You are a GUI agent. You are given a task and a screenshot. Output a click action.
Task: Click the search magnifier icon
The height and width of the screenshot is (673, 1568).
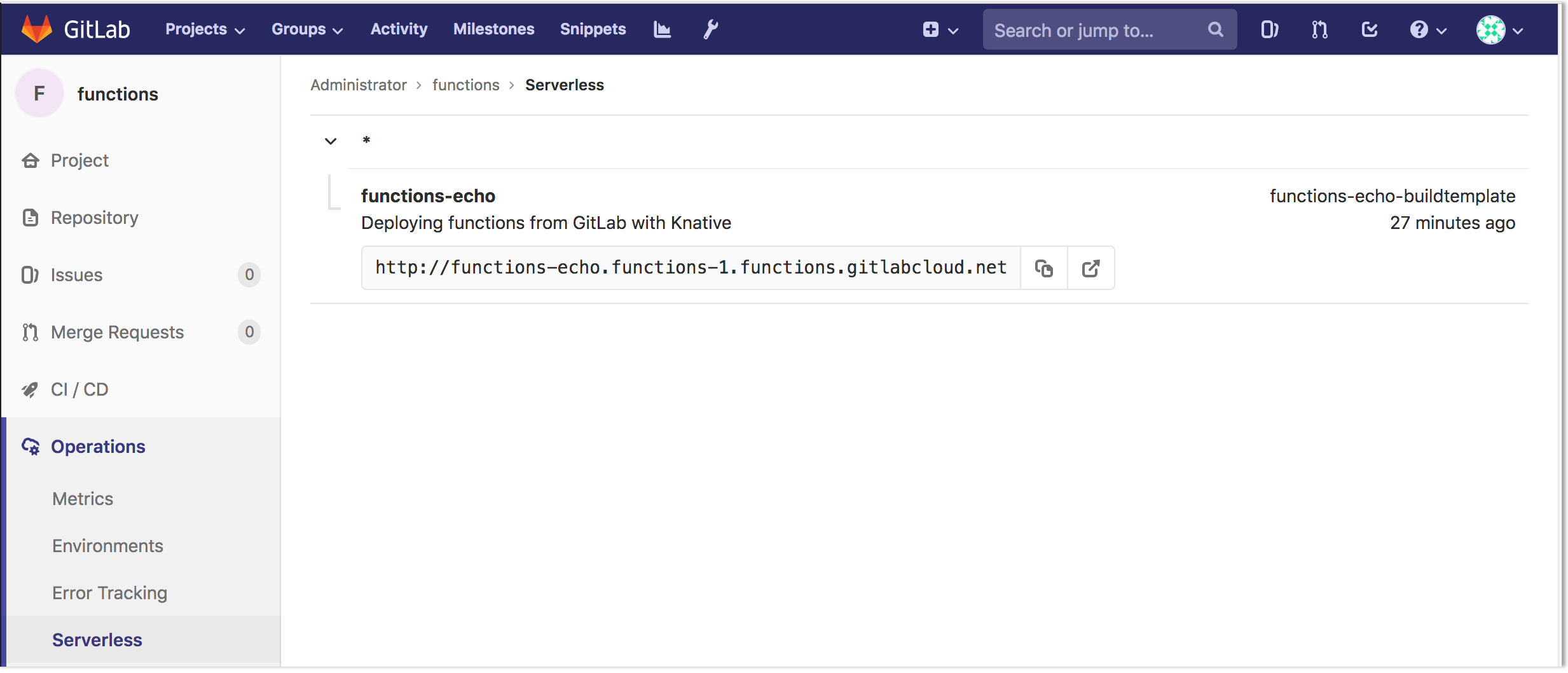pyautogui.click(x=1215, y=29)
